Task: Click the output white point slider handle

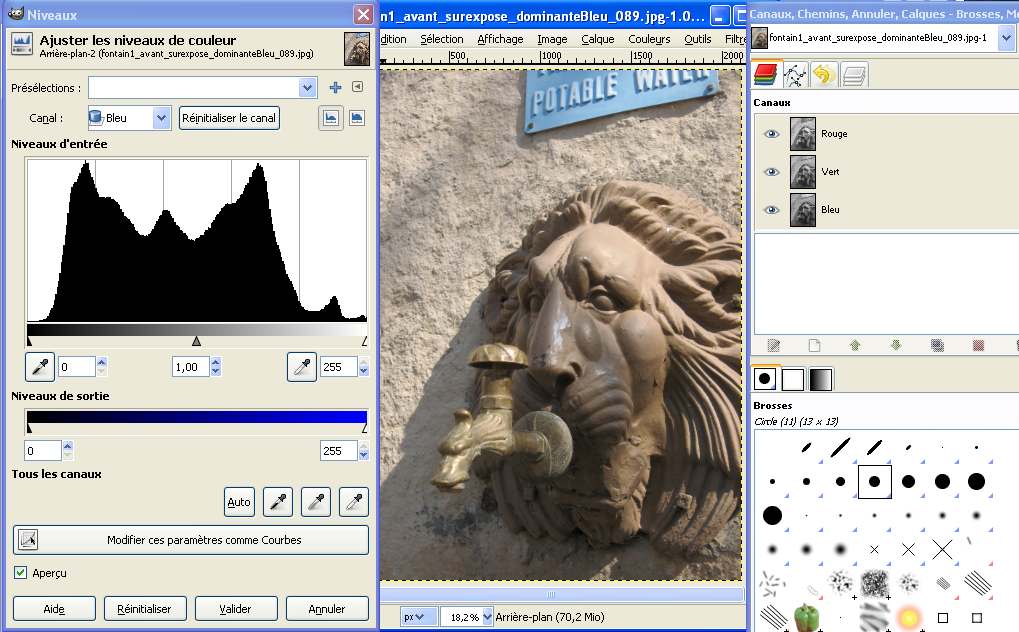Action: pyautogui.click(x=365, y=428)
